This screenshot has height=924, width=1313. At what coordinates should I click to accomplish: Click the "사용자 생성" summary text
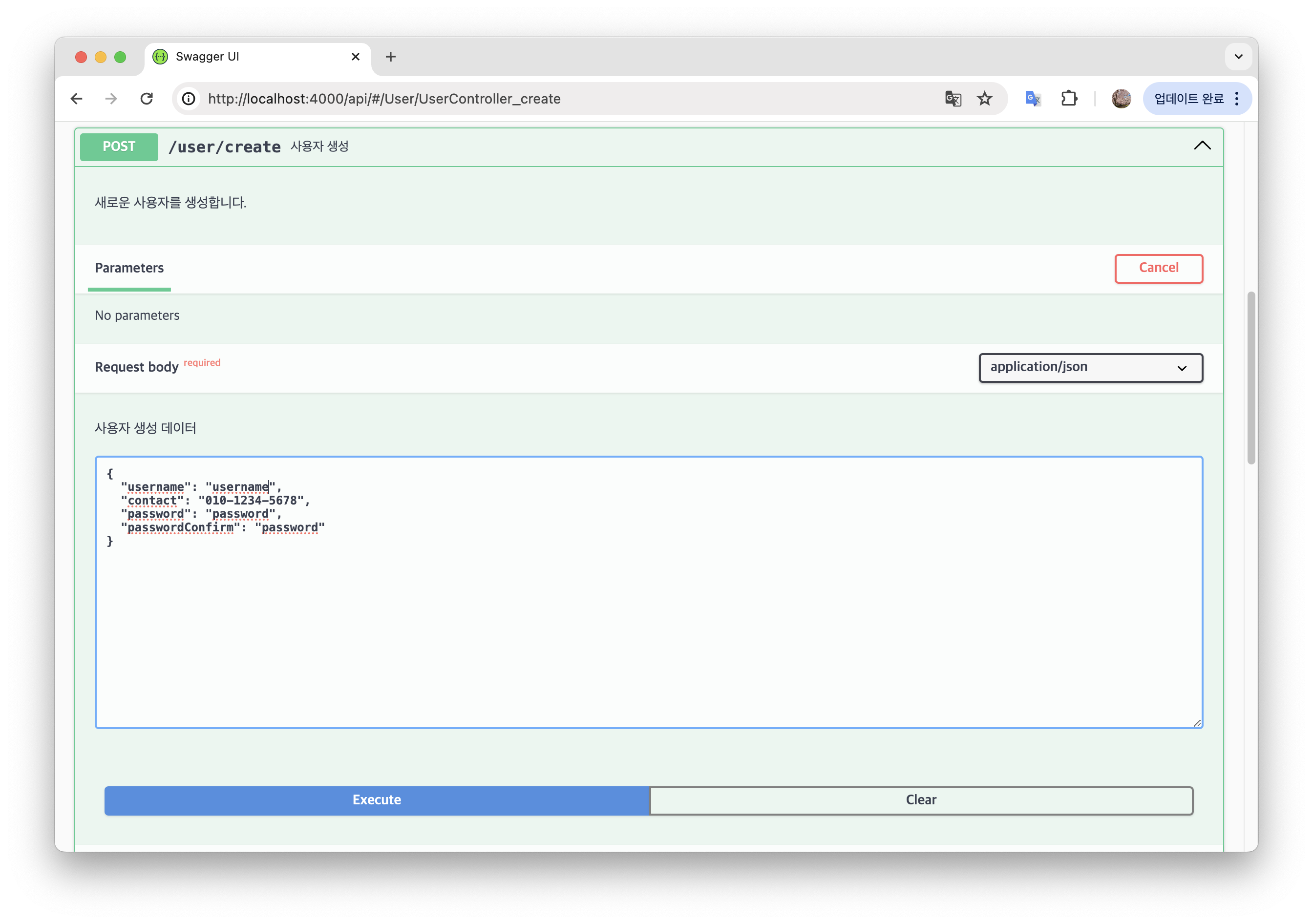click(319, 147)
